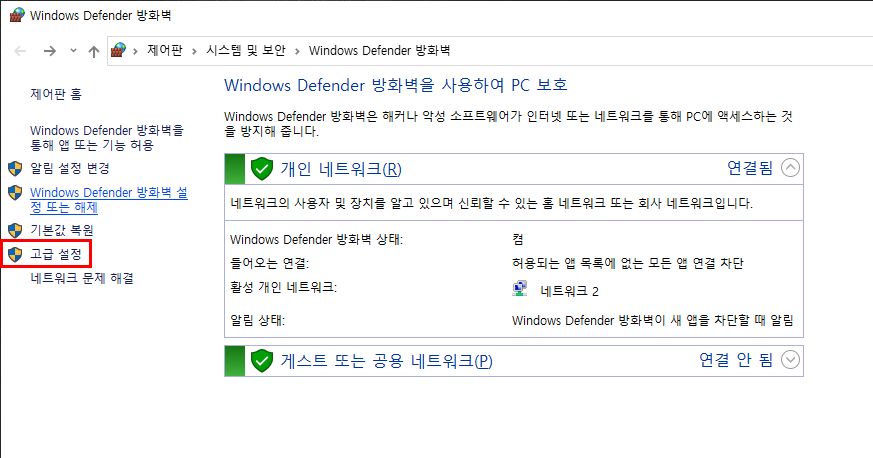873x458 pixels.
Task: Click green shield icon of 게스트 또는 공용 네트워크
Action: click(x=262, y=361)
